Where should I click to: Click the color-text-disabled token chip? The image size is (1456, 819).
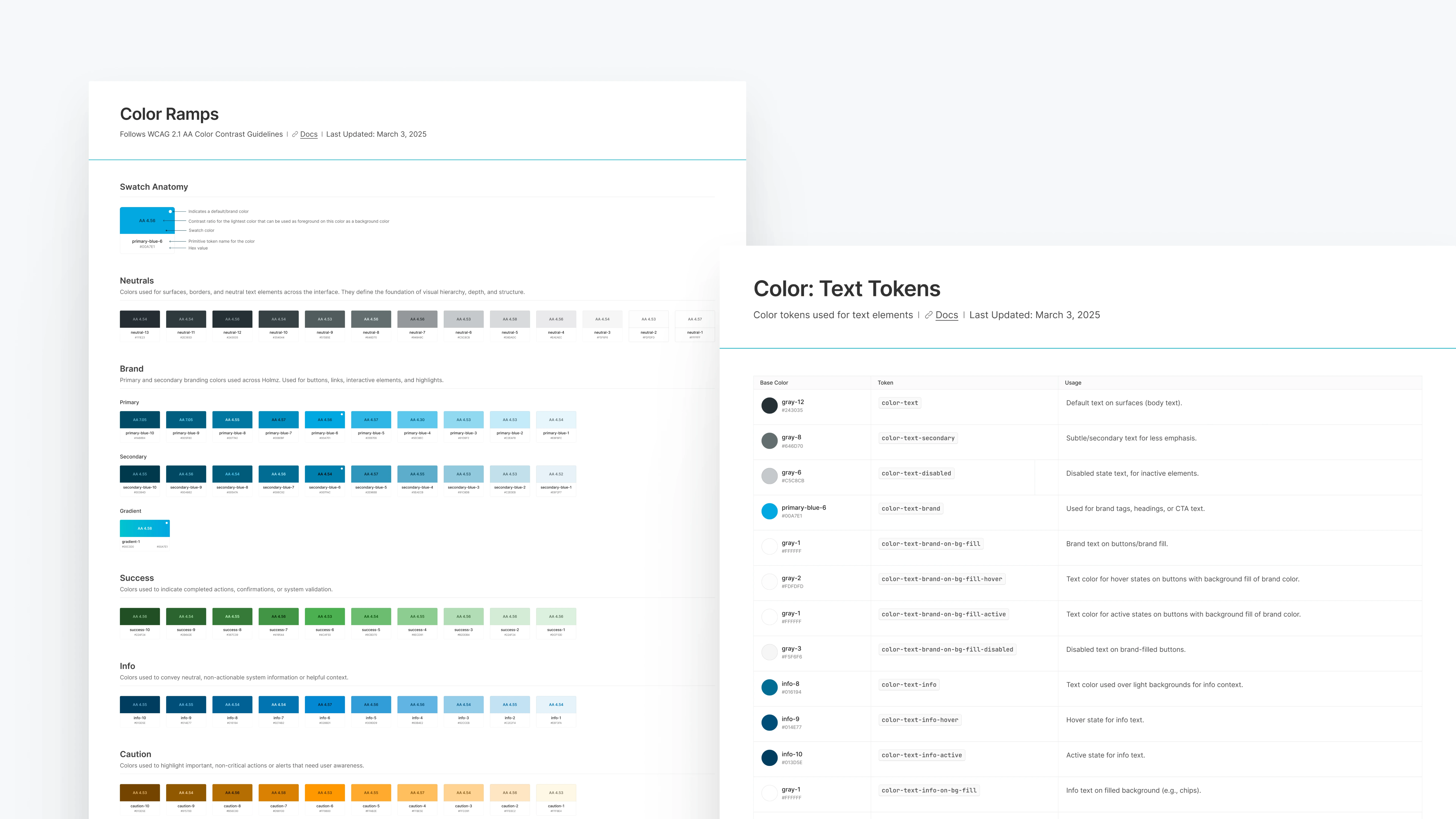(x=916, y=474)
